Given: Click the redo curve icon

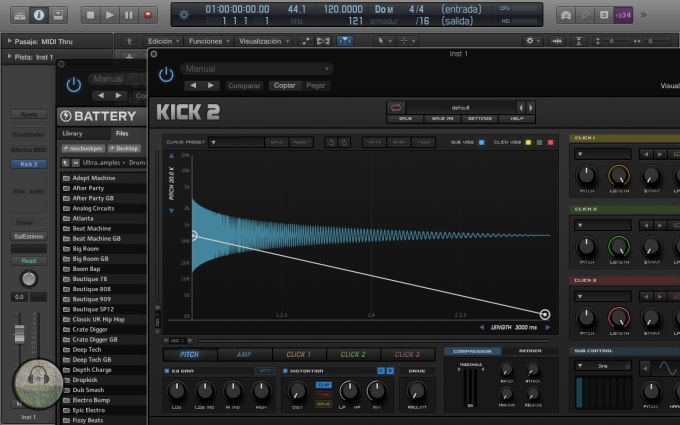Looking at the screenshot, I should 344,142.
